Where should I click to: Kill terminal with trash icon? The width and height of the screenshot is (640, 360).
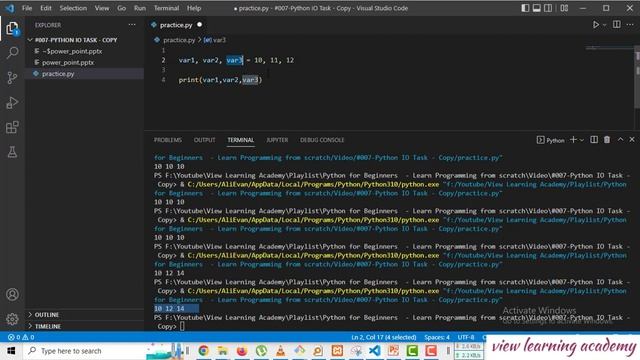(x=607, y=140)
